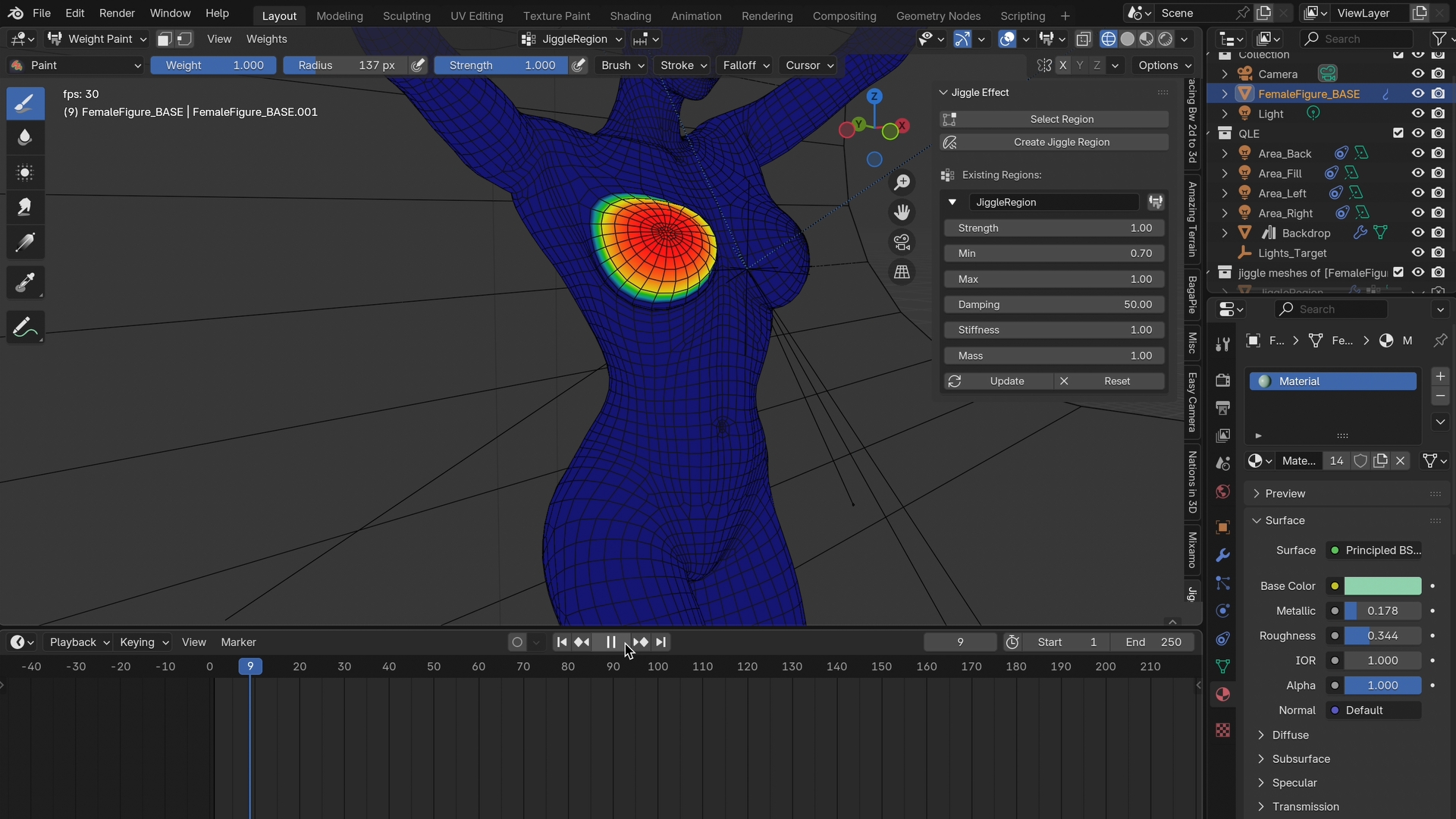Select the Gradient weight tool
Screen dimensions: 1456x819
25,243
